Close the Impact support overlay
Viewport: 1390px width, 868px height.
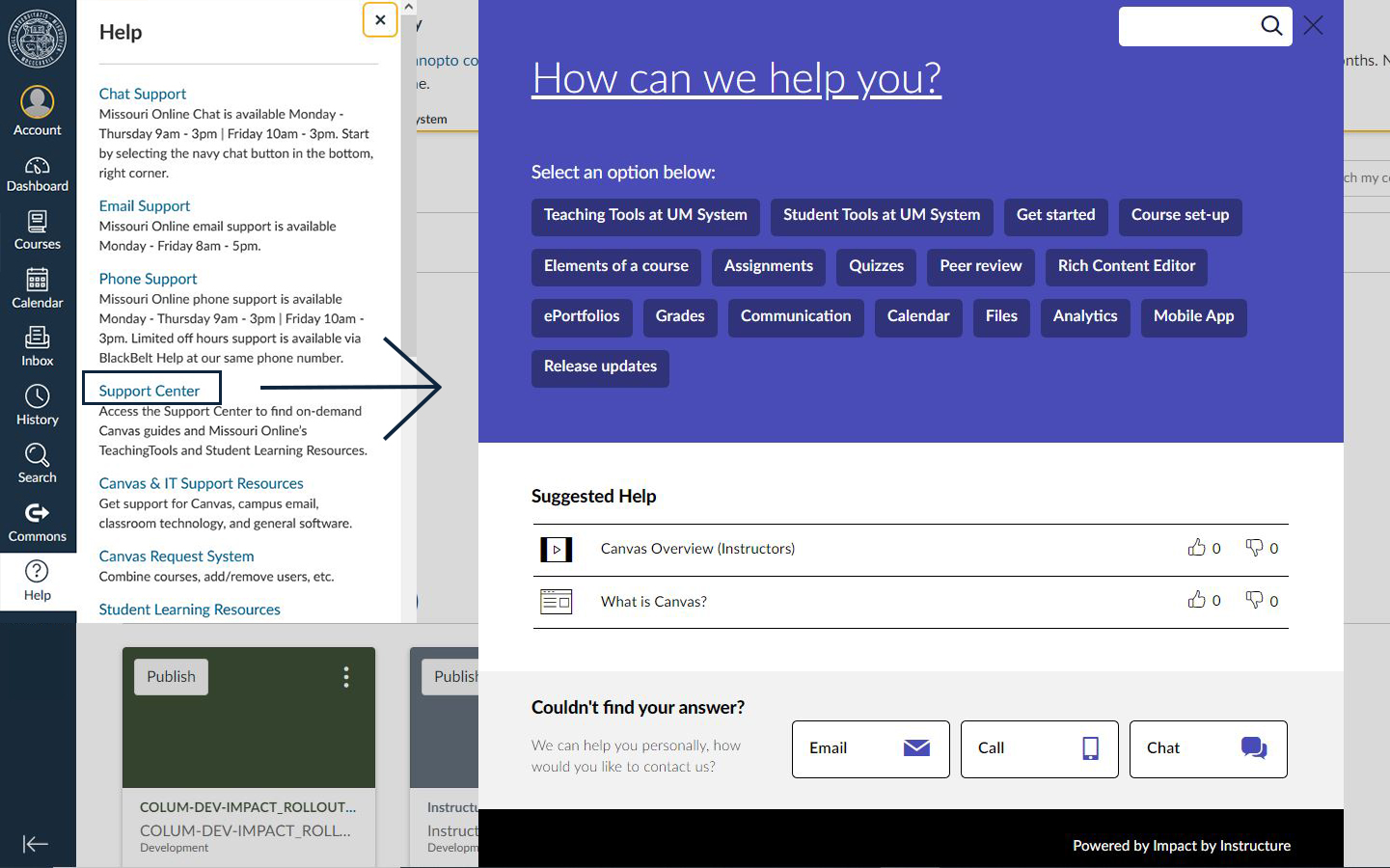(x=1313, y=26)
